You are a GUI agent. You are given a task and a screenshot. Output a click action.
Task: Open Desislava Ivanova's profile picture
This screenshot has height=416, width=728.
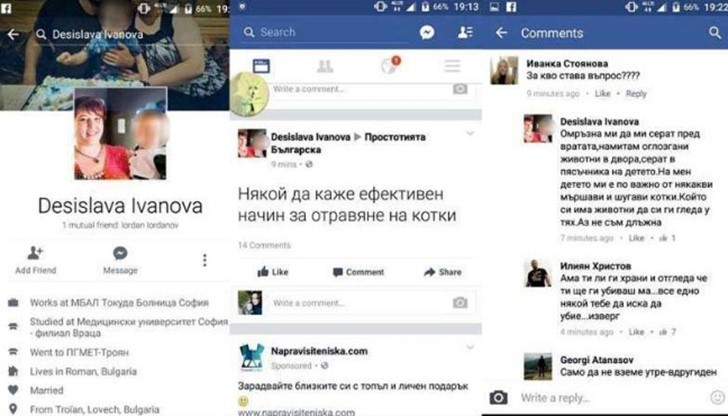point(120,133)
